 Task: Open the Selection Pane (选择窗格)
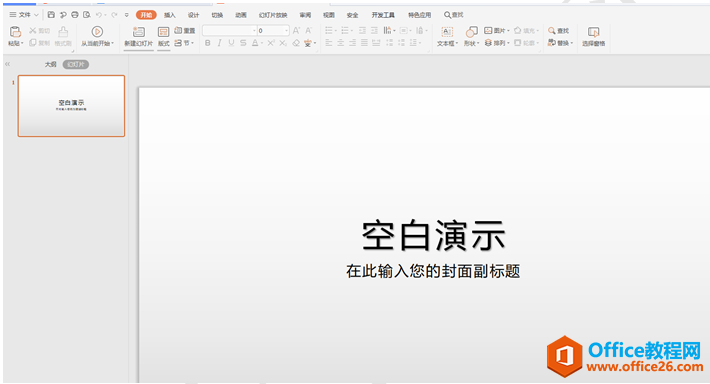click(593, 37)
